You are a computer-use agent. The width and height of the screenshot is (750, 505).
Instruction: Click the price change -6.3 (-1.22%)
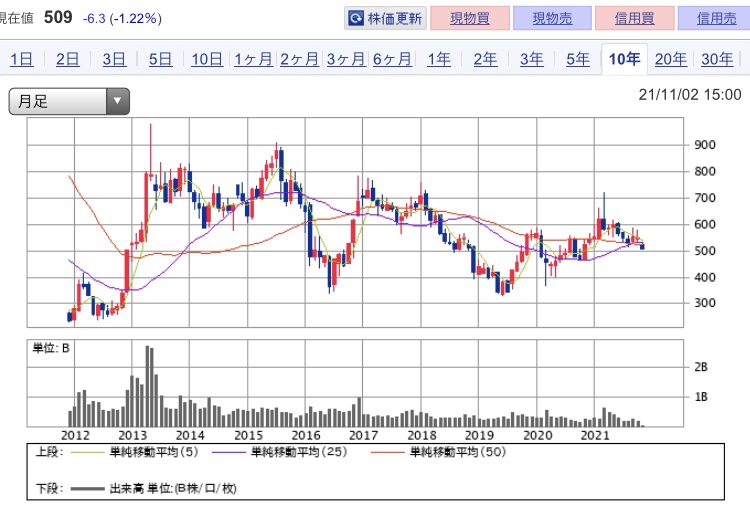coord(122,19)
